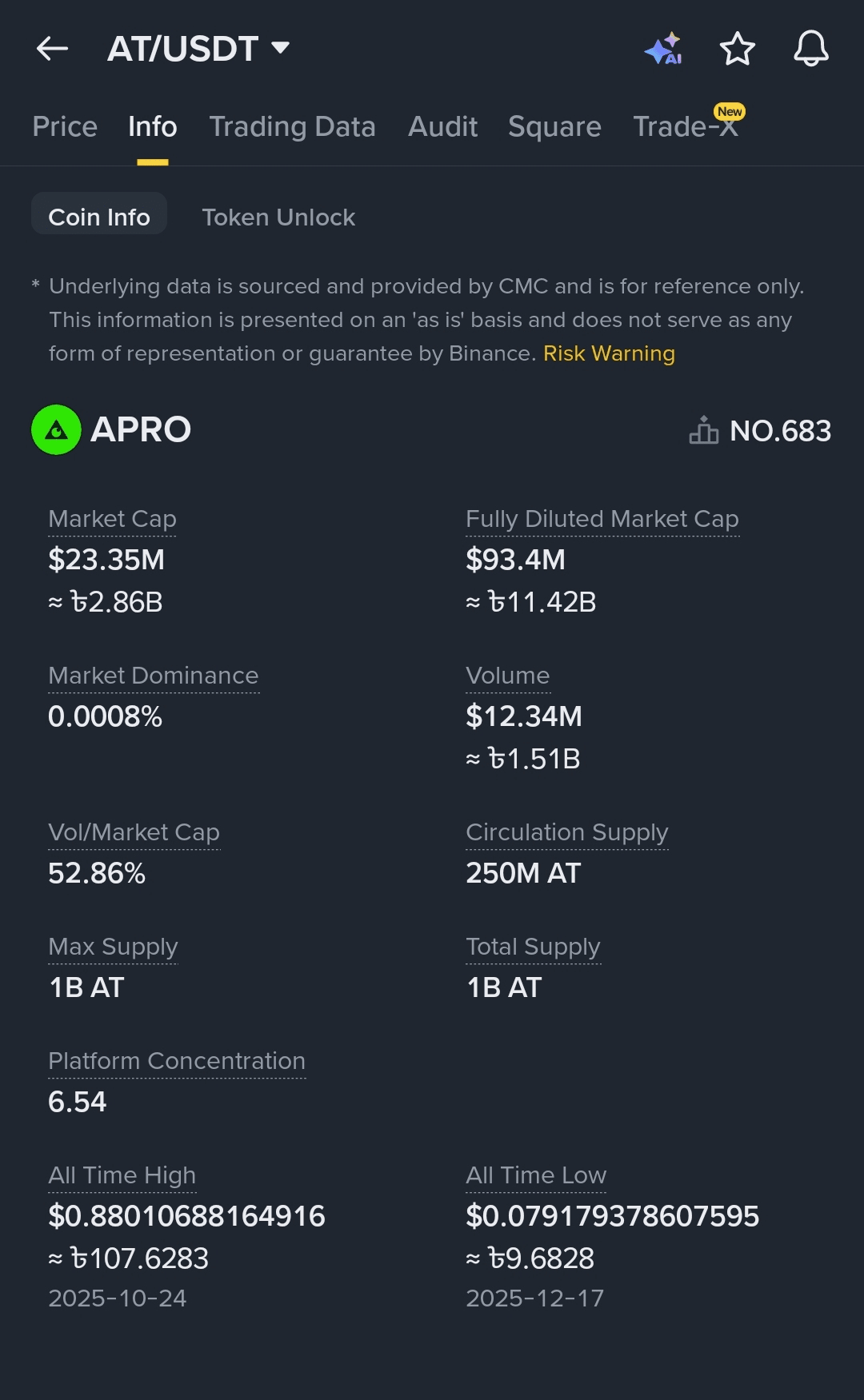Select the Trade-X tab

coord(685,126)
